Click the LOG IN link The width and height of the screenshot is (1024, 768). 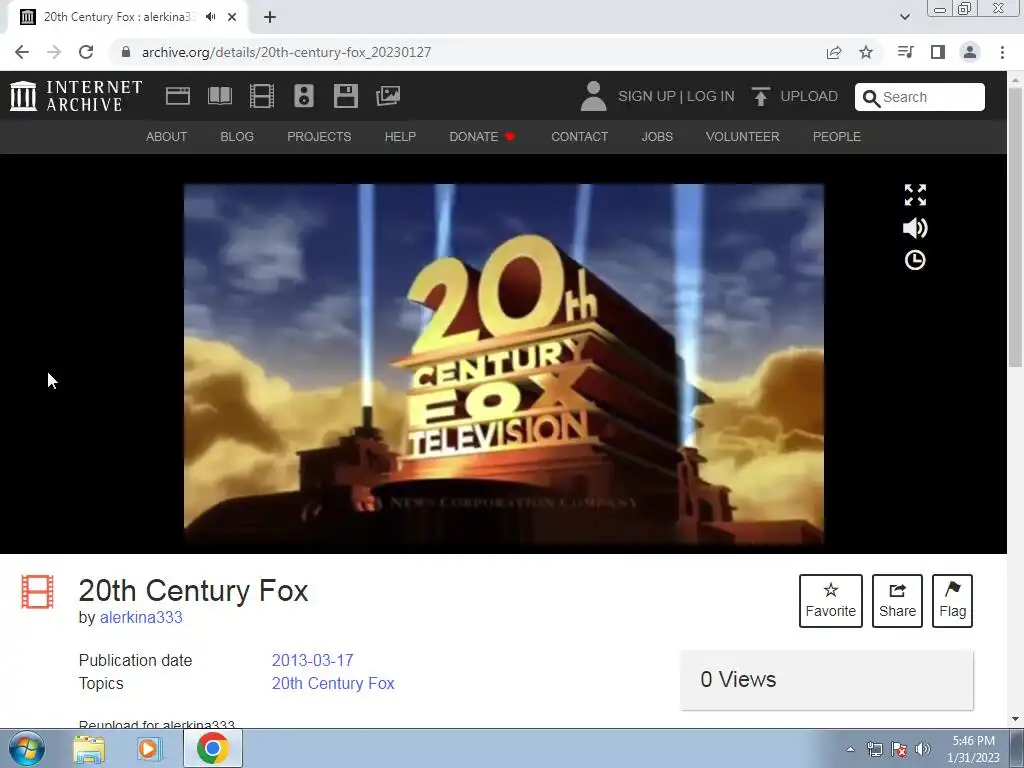pos(711,96)
